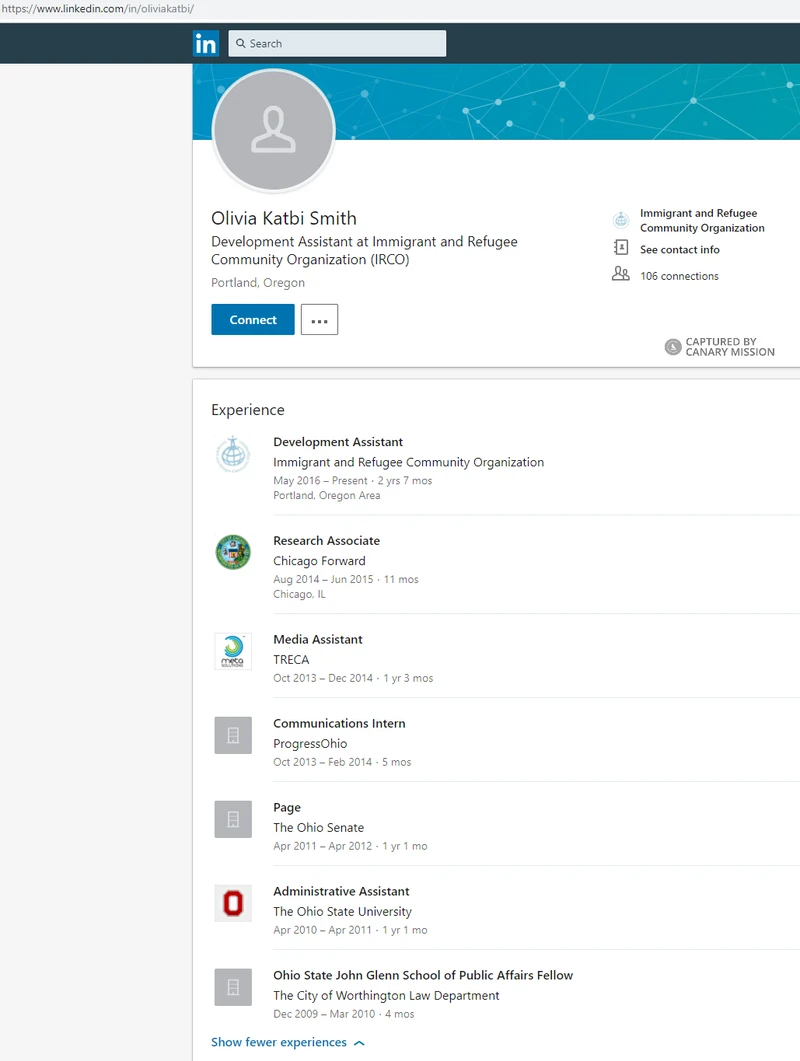Click the TRECA meta solutions logo
Viewport: 800px width, 1061px height.
tap(233, 651)
